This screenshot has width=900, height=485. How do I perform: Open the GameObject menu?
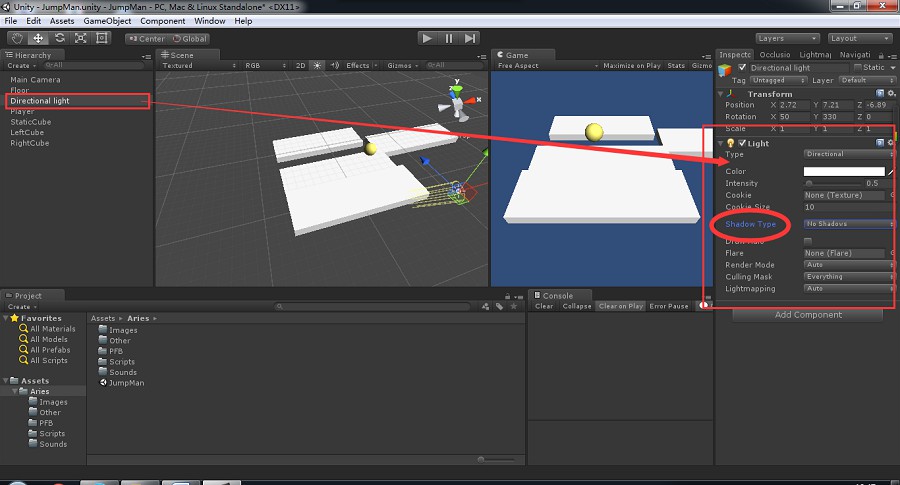tap(107, 21)
